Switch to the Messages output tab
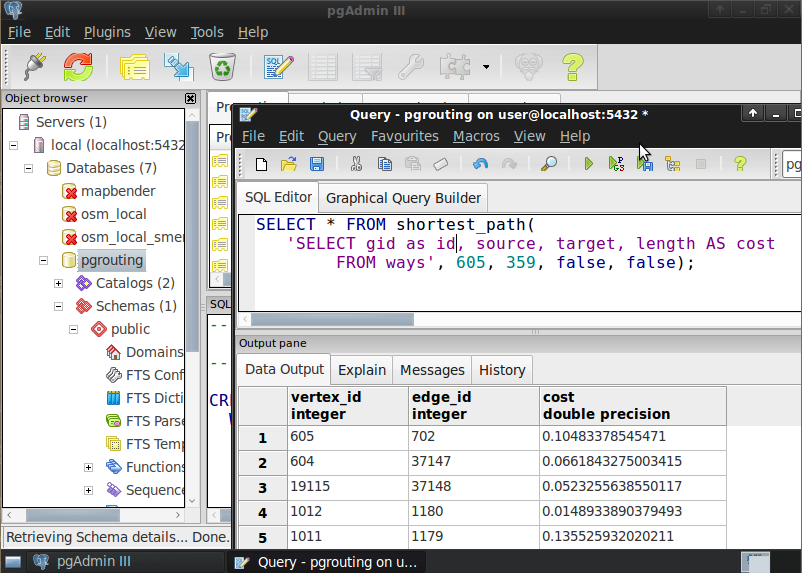The image size is (802, 573). pos(432,370)
